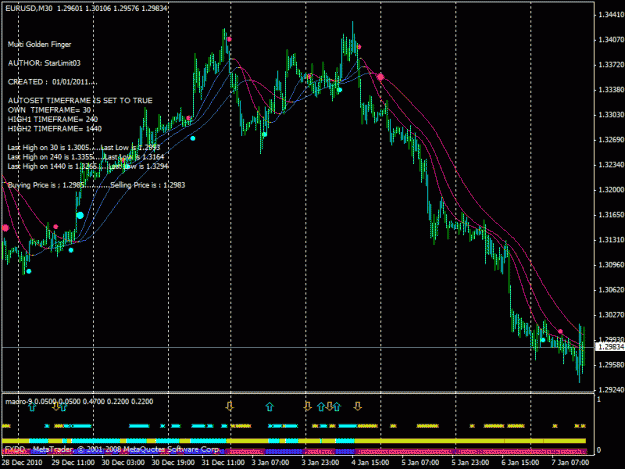Image resolution: width=625 pixels, height=469 pixels.
Task: Click the 'HIGH1 TIMEFRAME= 240' line
Action: click(53, 119)
